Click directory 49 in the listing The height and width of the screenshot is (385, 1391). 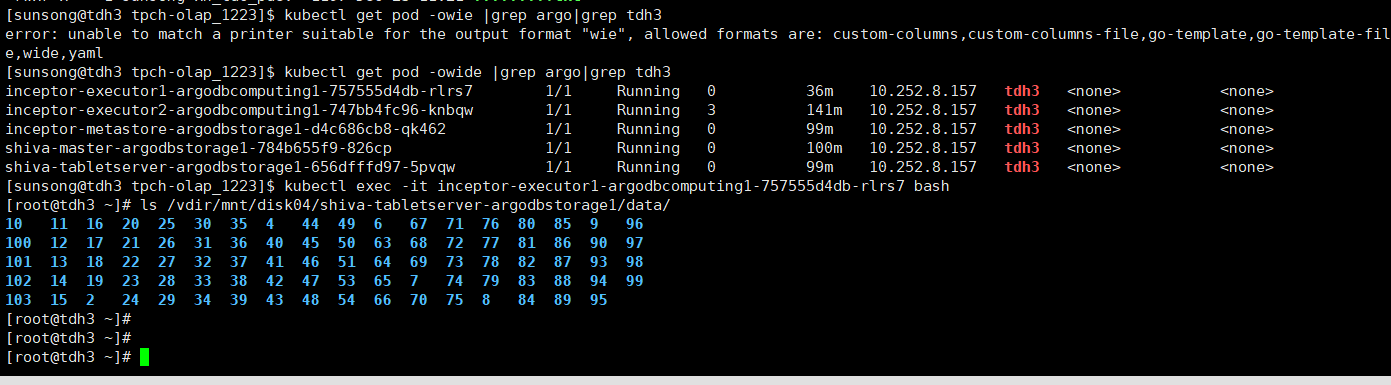[x=347, y=224]
